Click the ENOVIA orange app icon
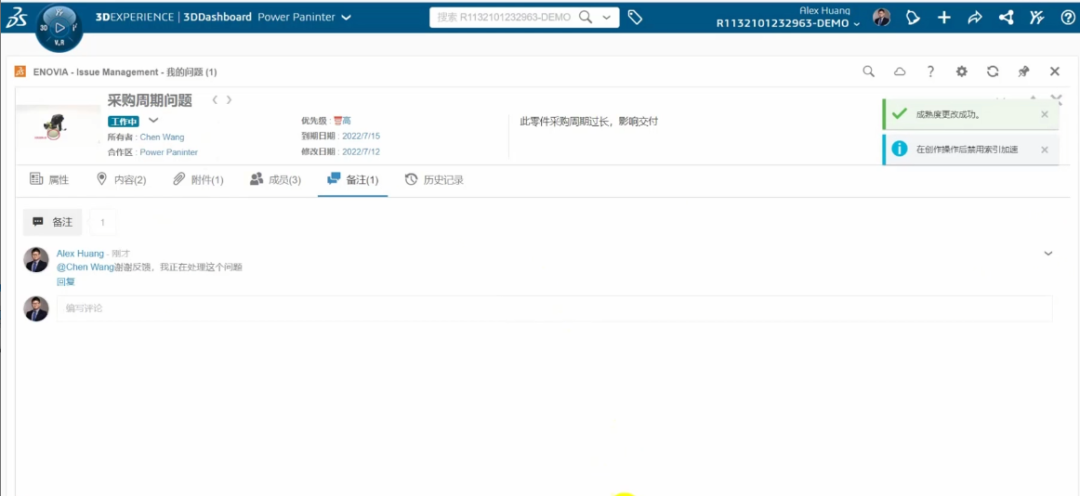This screenshot has height=496, width=1080. point(20,72)
